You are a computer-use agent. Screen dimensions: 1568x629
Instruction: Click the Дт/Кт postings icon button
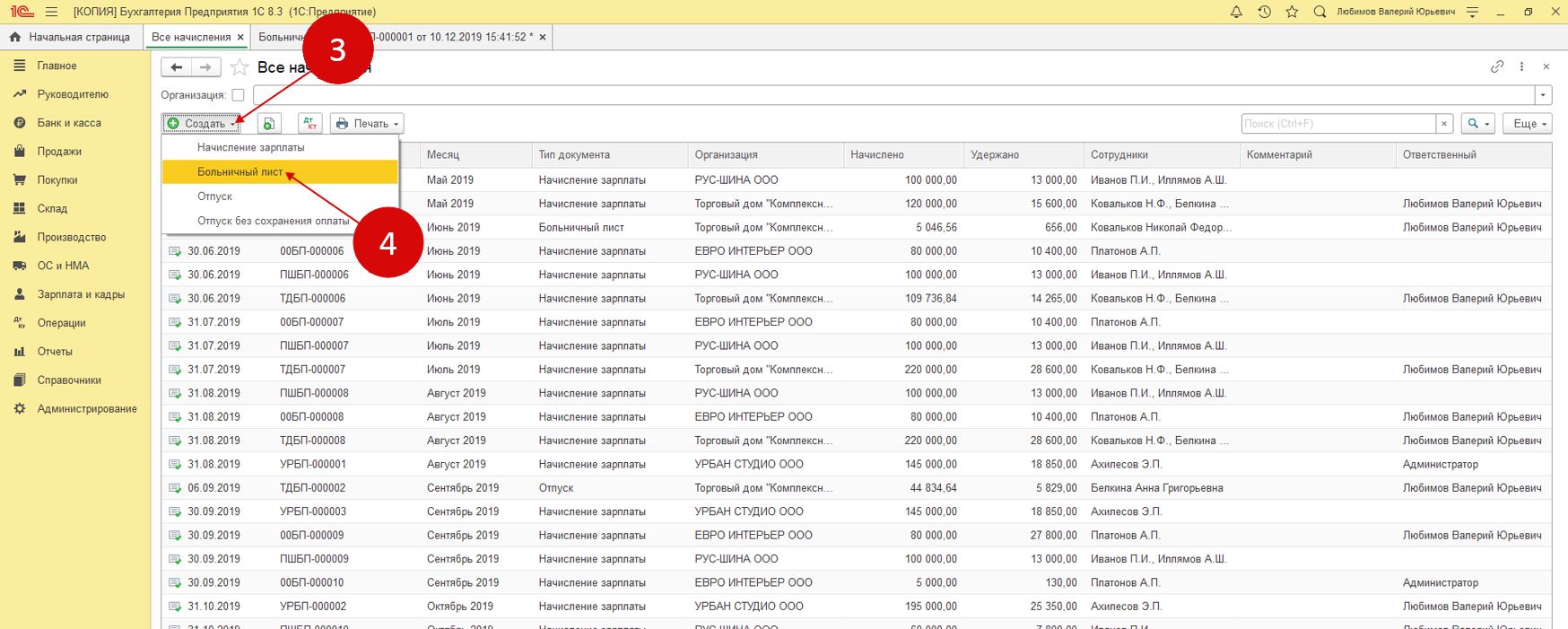[309, 124]
